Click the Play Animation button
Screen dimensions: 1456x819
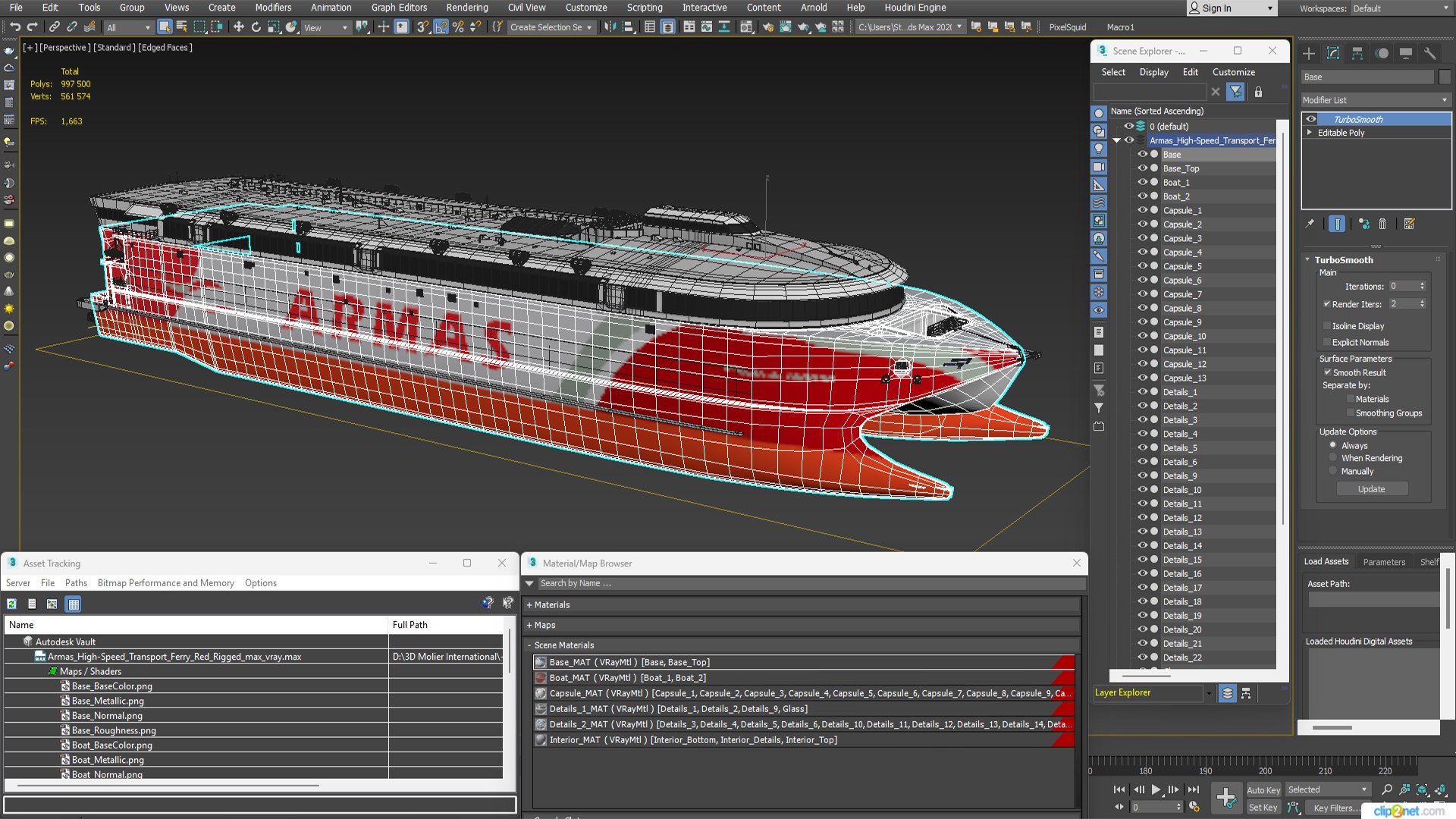coord(1156,789)
